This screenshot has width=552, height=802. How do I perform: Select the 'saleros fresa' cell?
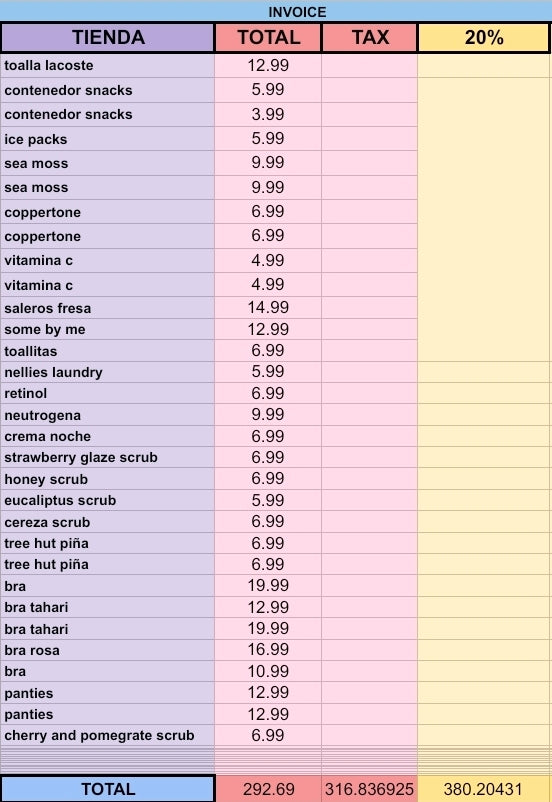click(x=107, y=308)
